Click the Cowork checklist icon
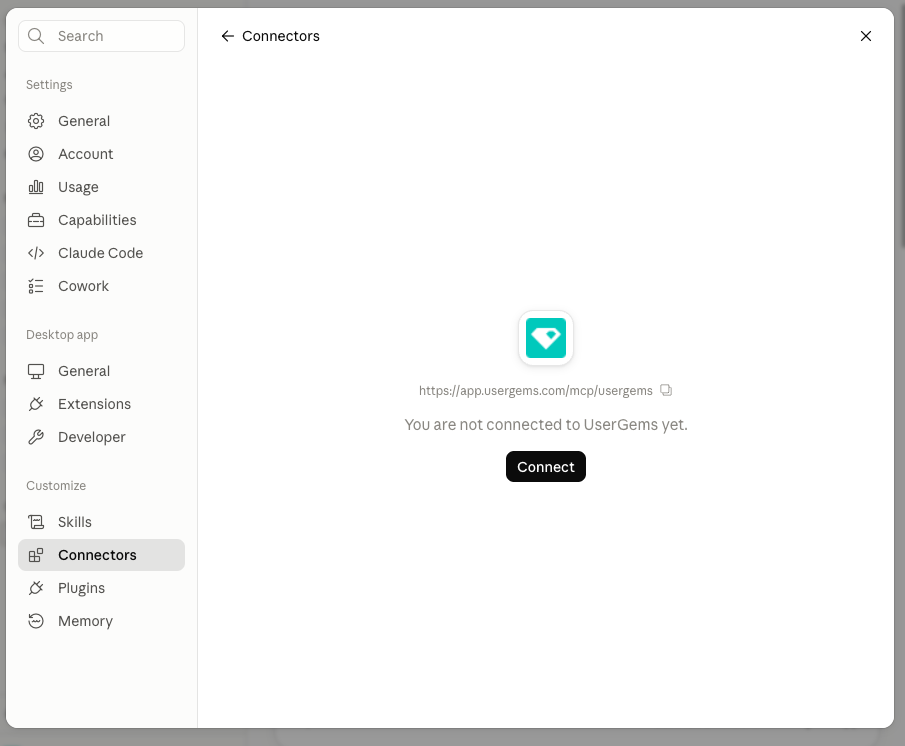The width and height of the screenshot is (905, 746). pos(36,286)
